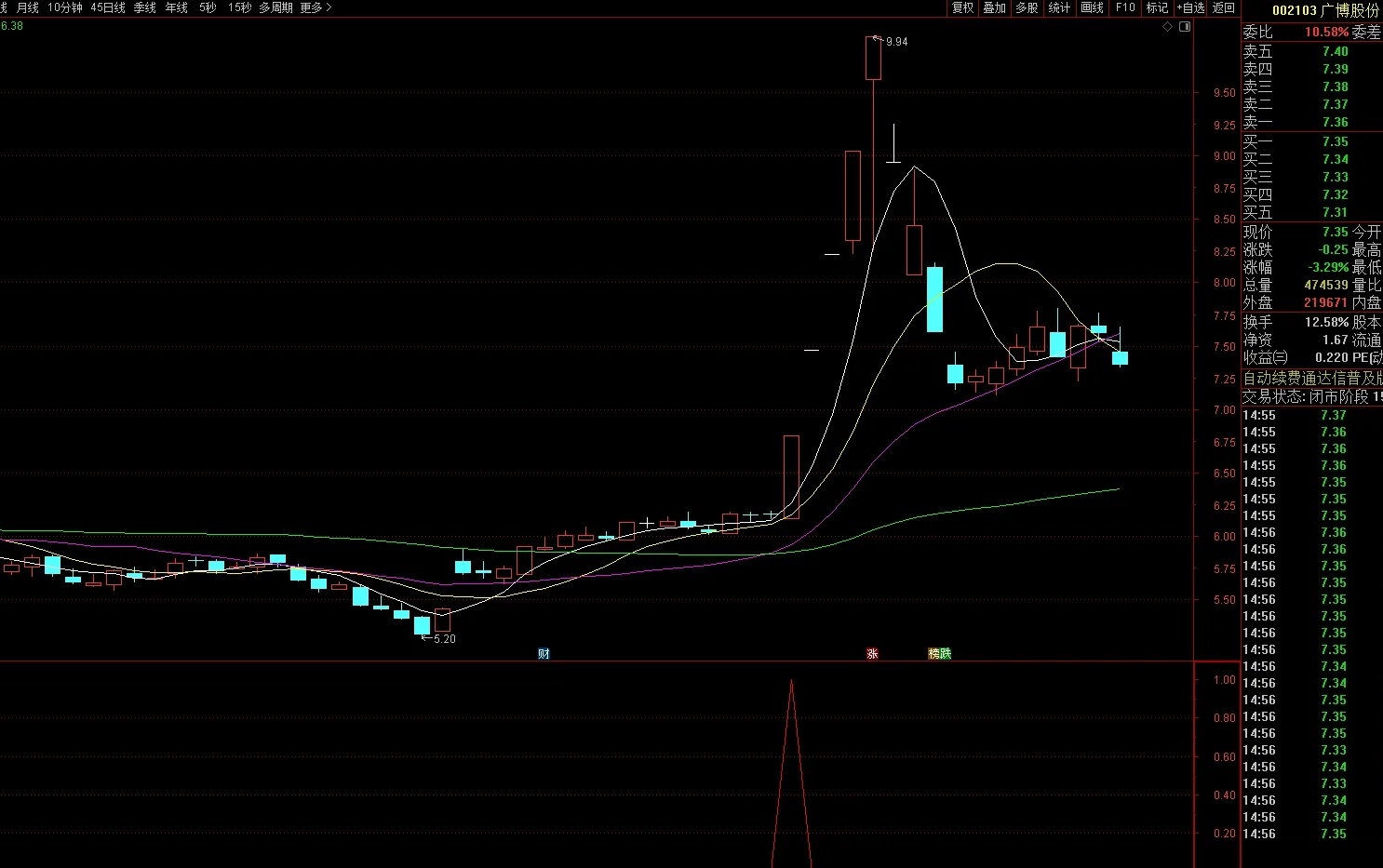Click the 涨 marker below the chart
The width and height of the screenshot is (1383, 868).
pos(872,654)
